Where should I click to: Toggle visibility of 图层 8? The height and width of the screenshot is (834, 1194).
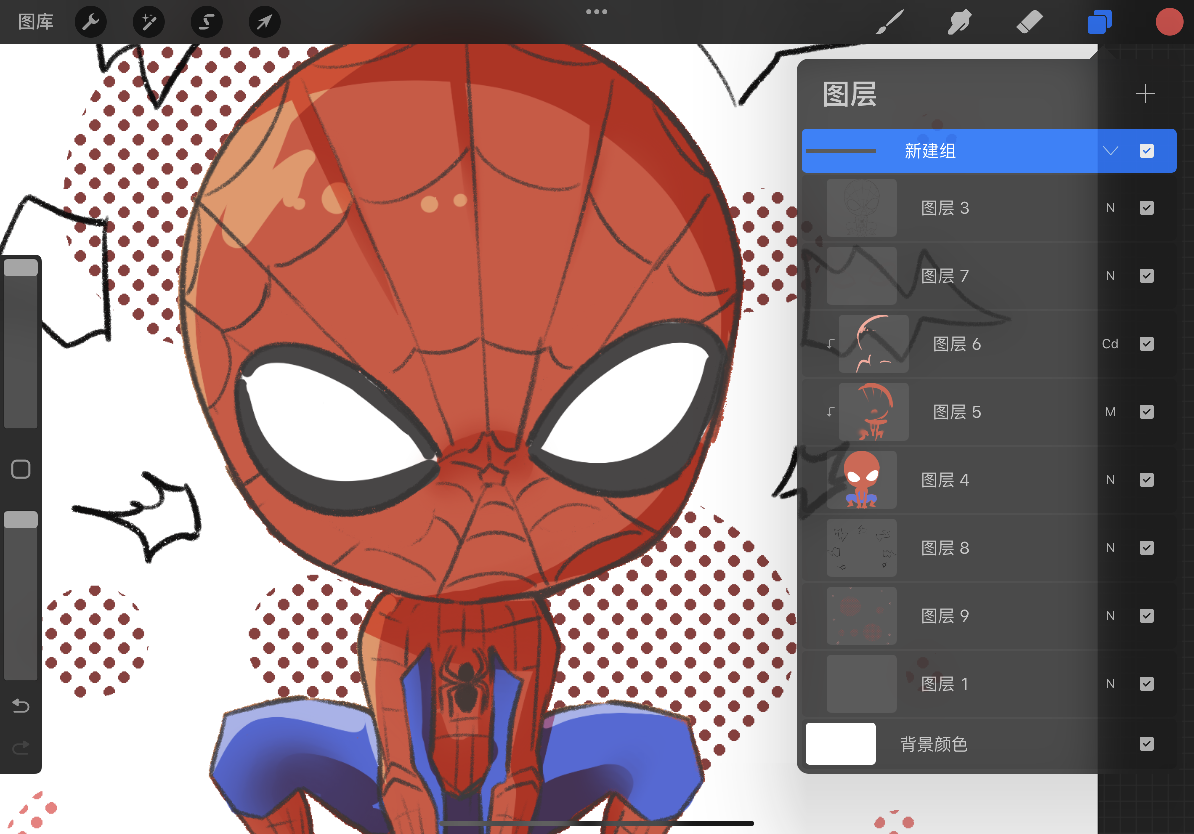(x=1147, y=548)
